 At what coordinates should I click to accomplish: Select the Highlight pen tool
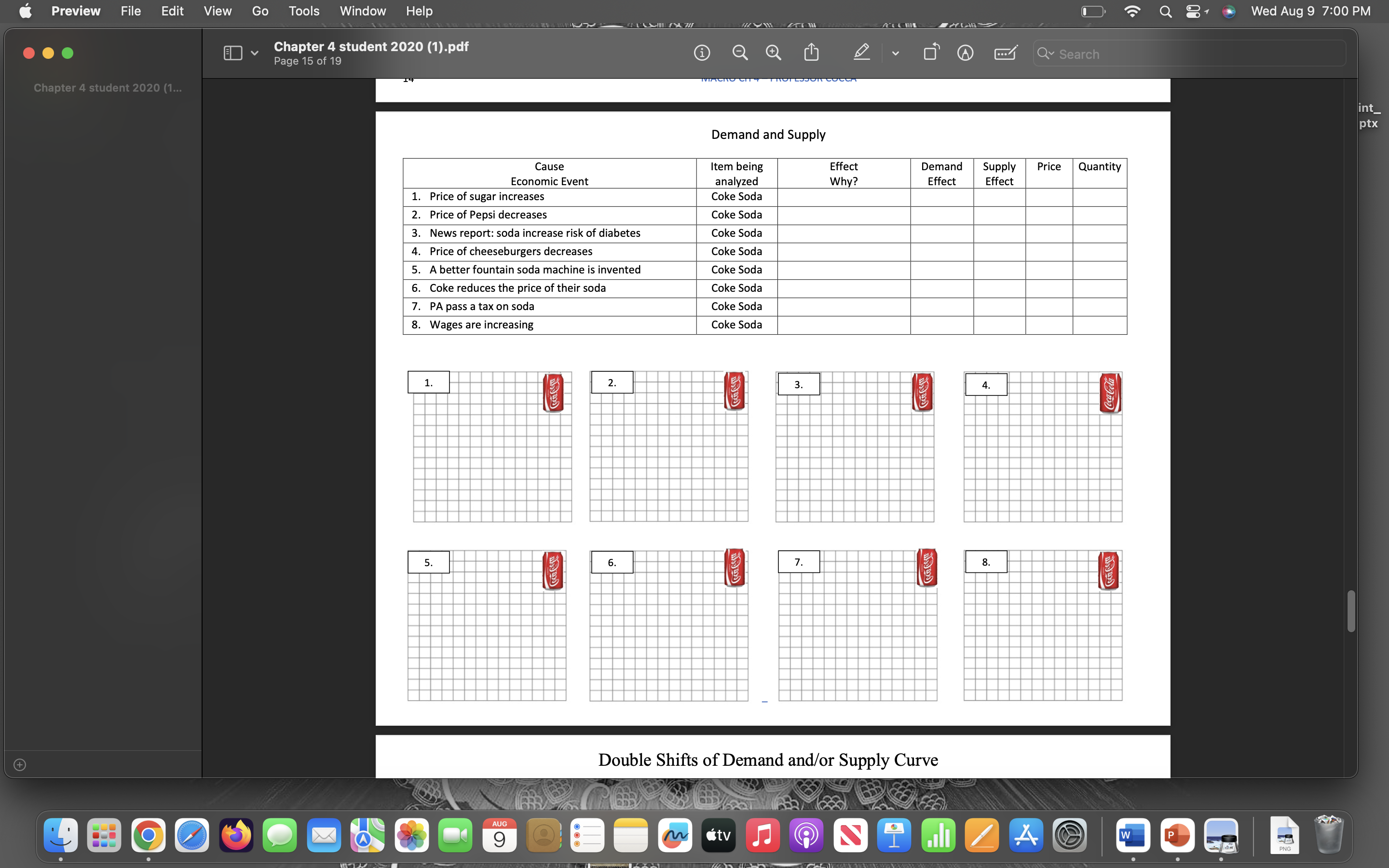tap(861, 52)
